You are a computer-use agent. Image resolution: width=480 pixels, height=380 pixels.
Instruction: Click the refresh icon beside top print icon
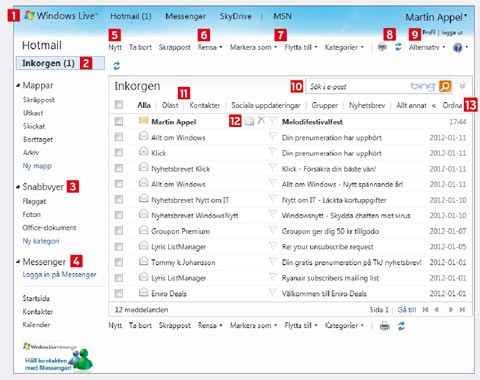click(x=398, y=47)
